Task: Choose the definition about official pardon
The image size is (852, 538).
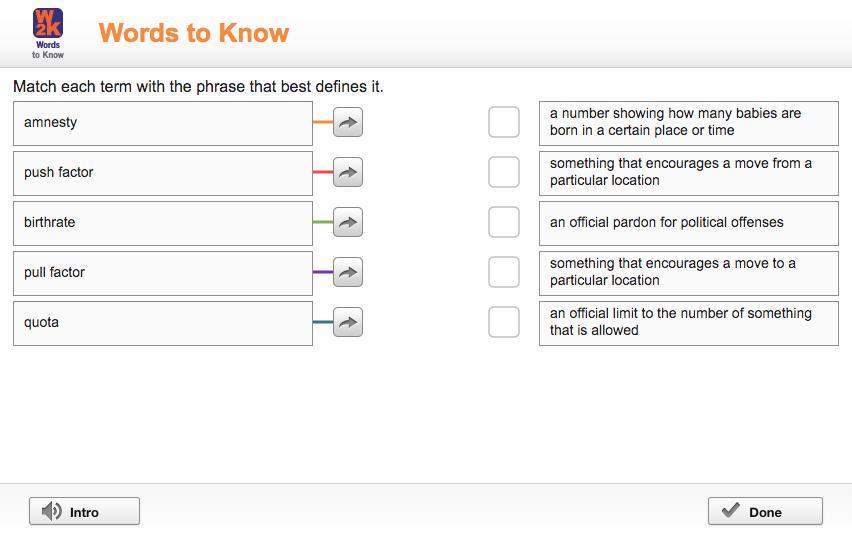Action: (x=688, y=223)
